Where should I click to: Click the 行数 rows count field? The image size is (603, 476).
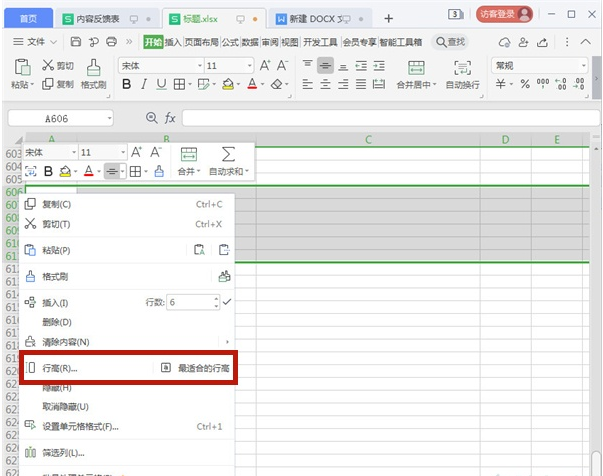[193, 302]
